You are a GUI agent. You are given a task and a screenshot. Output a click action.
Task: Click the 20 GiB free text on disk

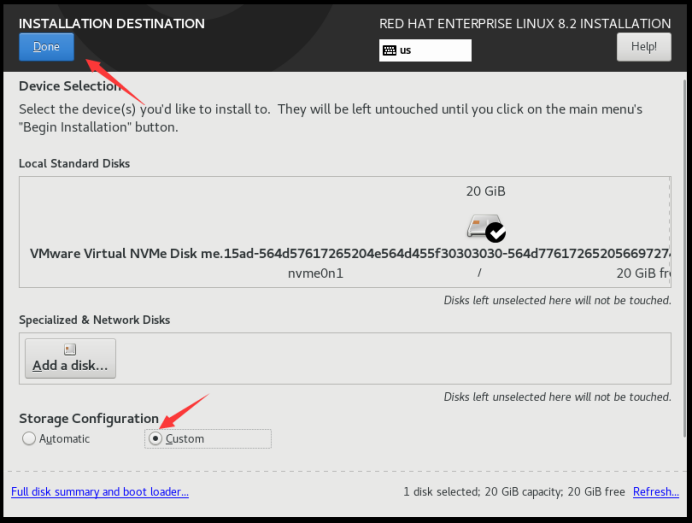click(x=643, y=274)
